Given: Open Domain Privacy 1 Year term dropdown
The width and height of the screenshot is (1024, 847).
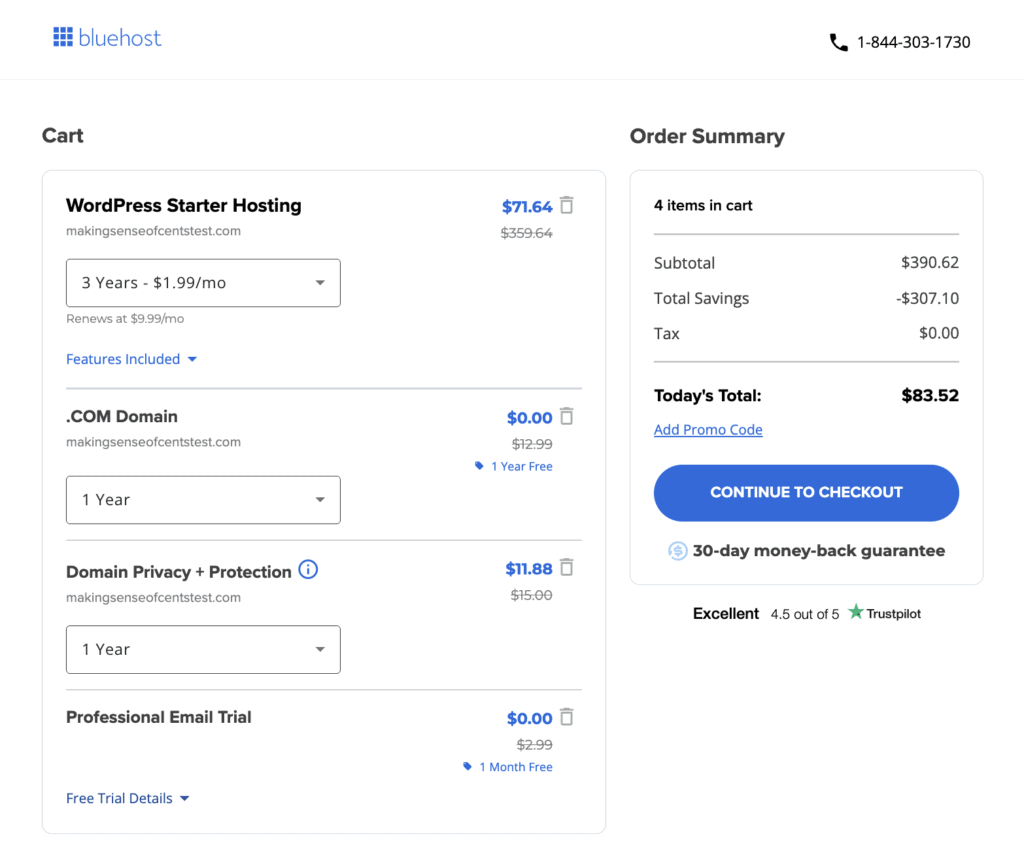Looking at the screenshot, I should [203, 650].
